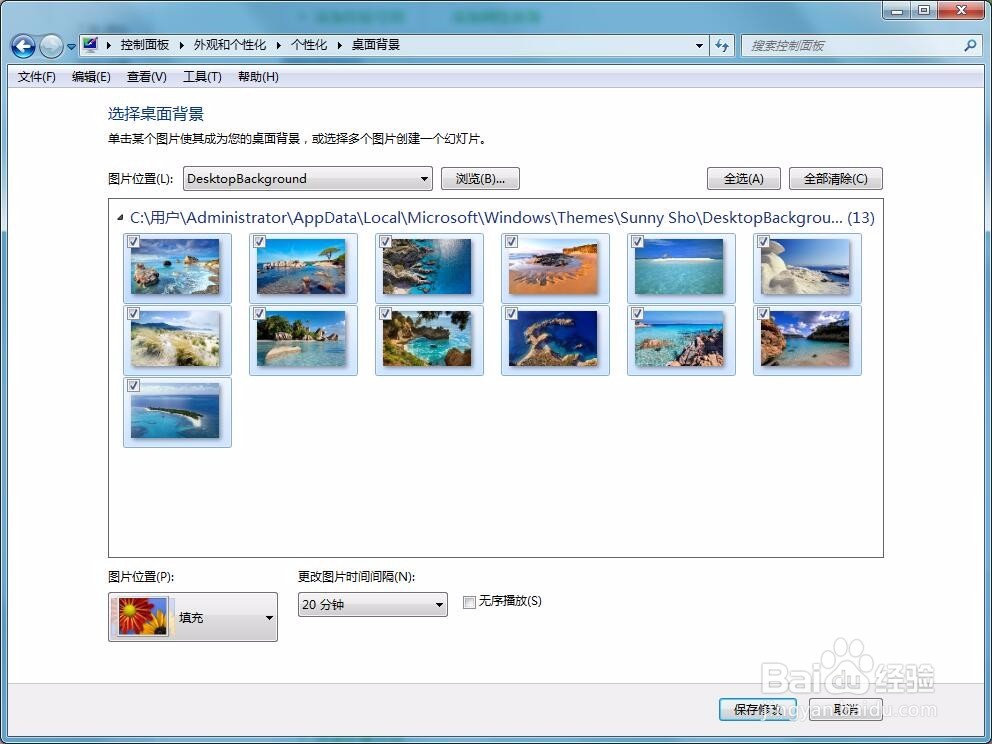Maximize the window
Image resolution: width=992 pixels, height=744 pixels.
pyautogui.click(x=924, y=10)
